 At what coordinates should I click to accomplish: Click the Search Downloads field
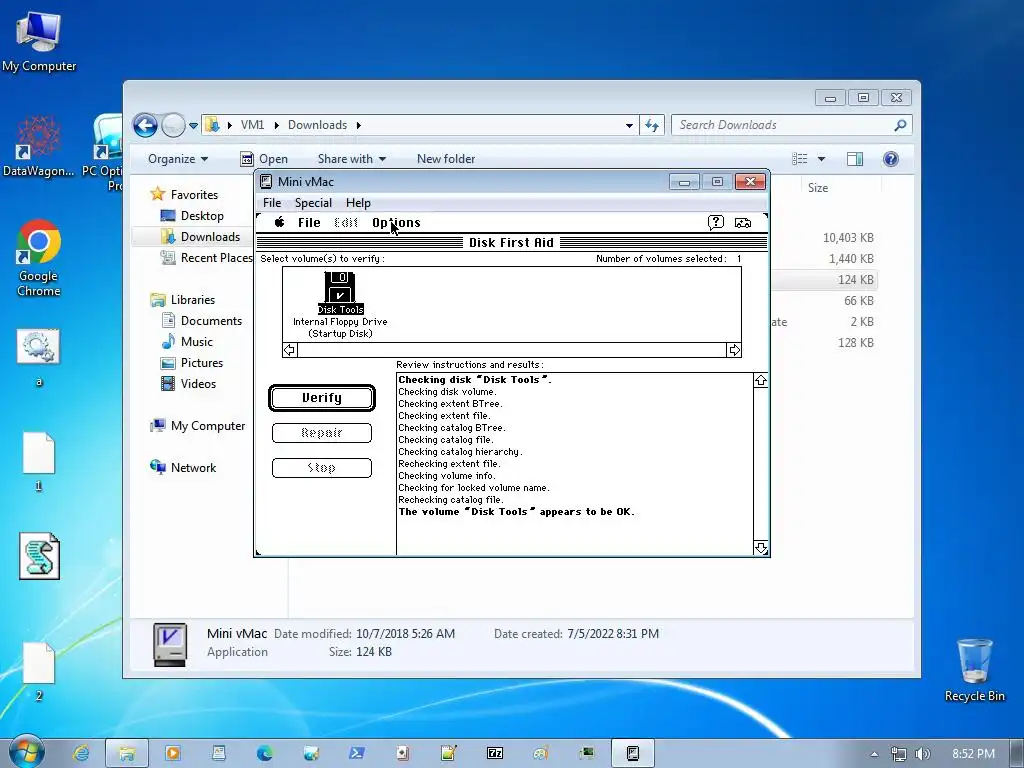[792, 125]
